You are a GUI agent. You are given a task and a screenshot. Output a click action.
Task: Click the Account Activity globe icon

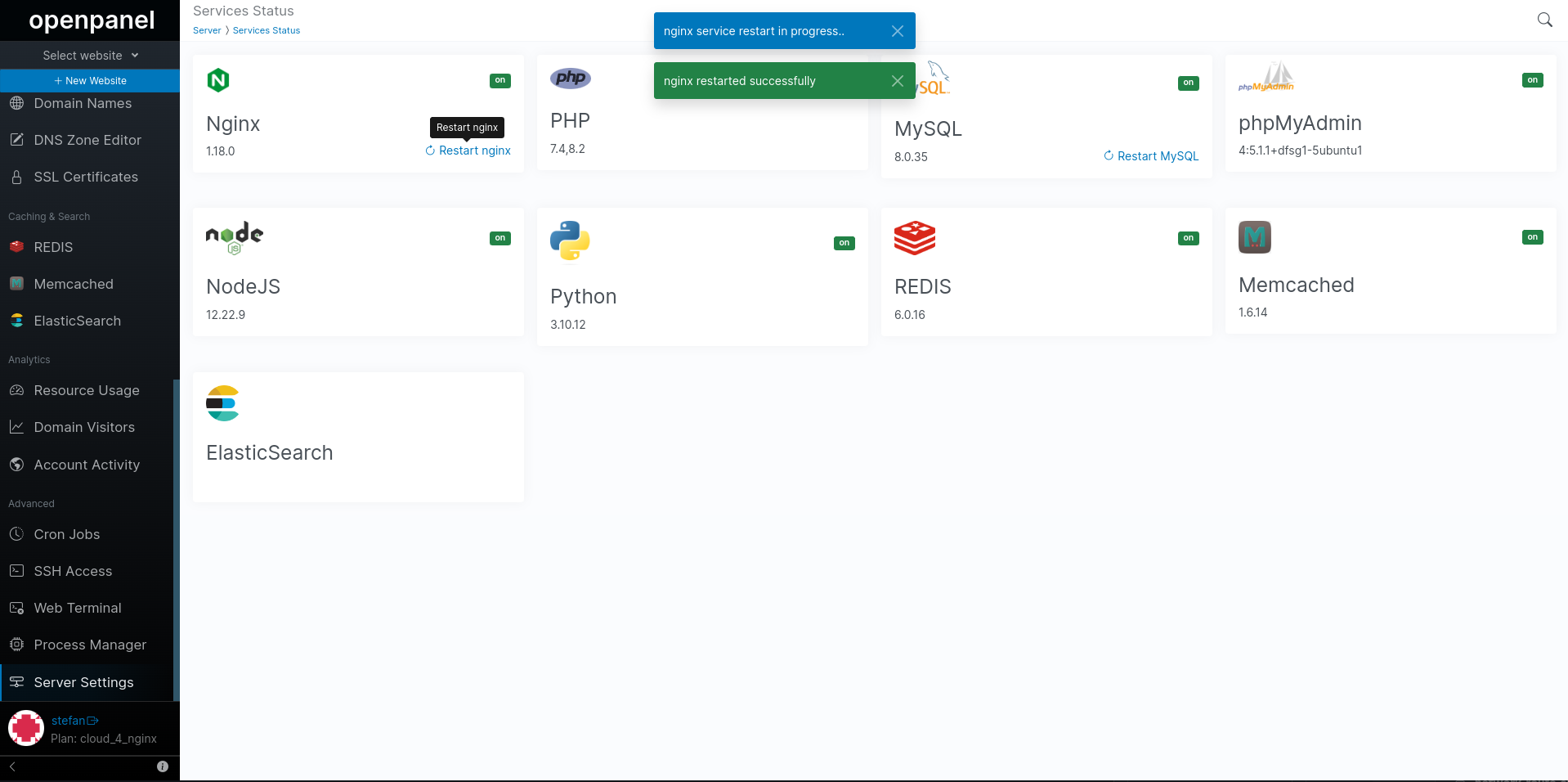point(16,465)
